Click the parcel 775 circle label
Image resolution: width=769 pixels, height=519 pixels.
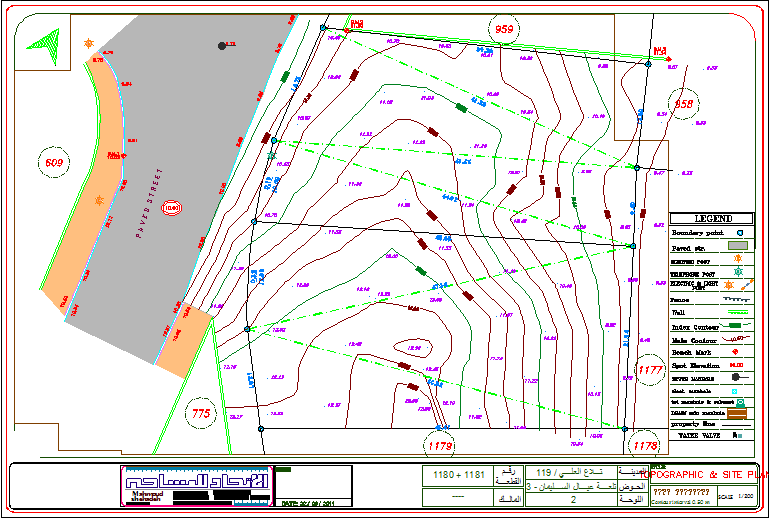[199, 412]
